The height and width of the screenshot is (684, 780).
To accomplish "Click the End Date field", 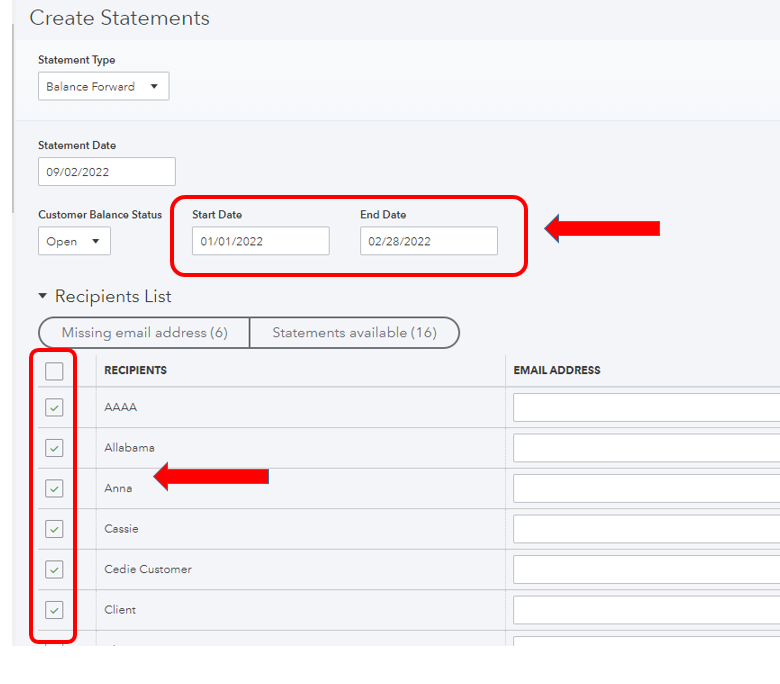I will (428, 241).
